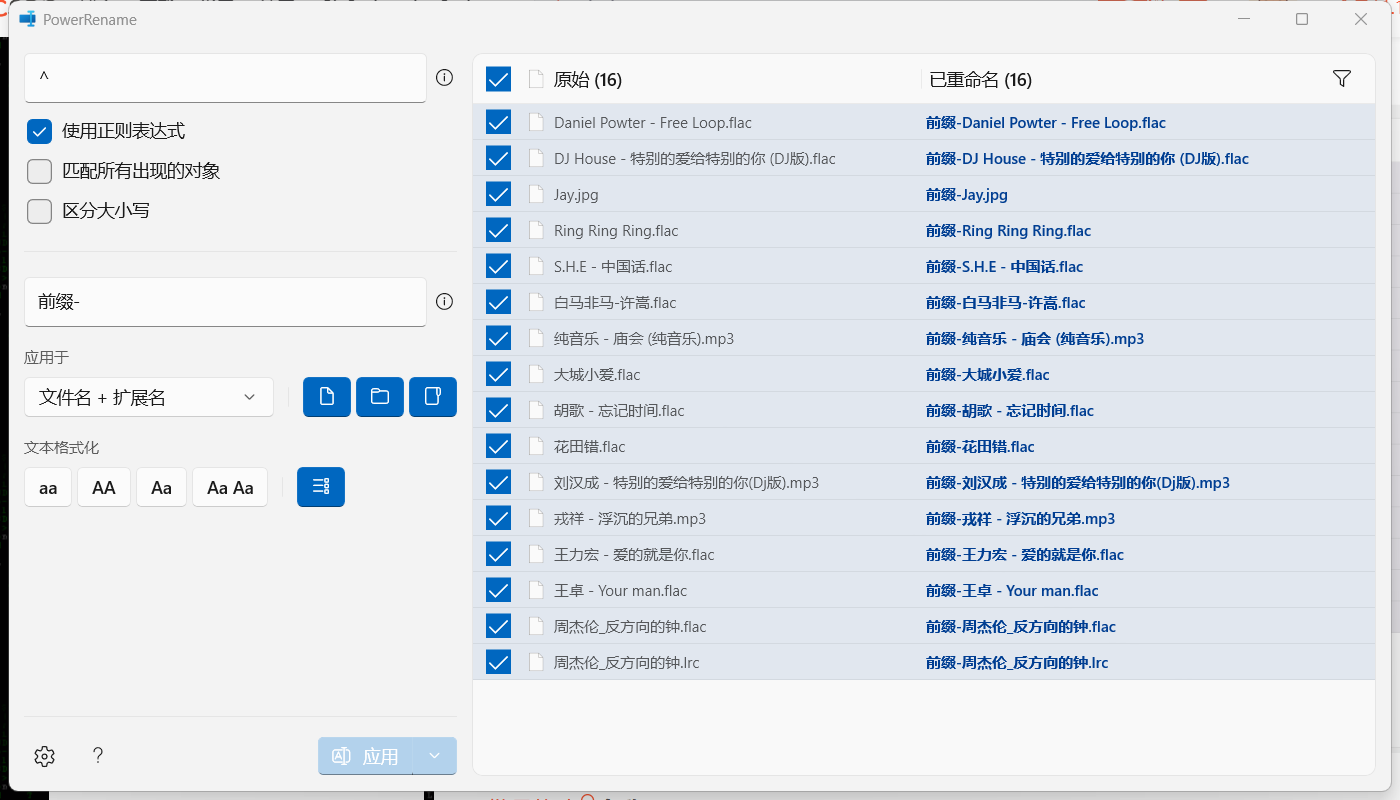The width and height of the screenshot is (1400, 800).
Task: Open the filter icon in the list header
Action: click(x=1342, y=79)
